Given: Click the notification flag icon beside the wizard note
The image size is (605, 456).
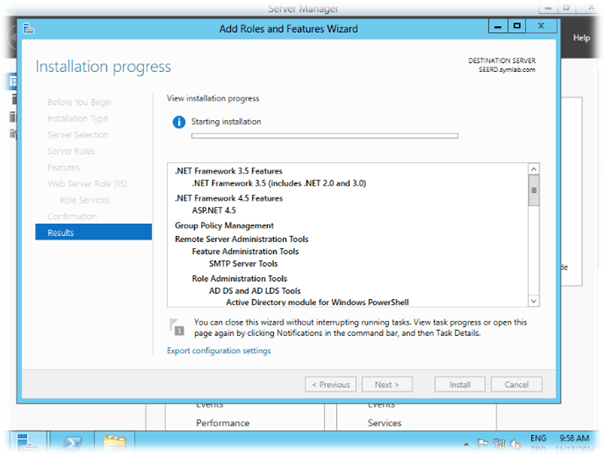Looking at the screenshot, I should pos(178,327).
